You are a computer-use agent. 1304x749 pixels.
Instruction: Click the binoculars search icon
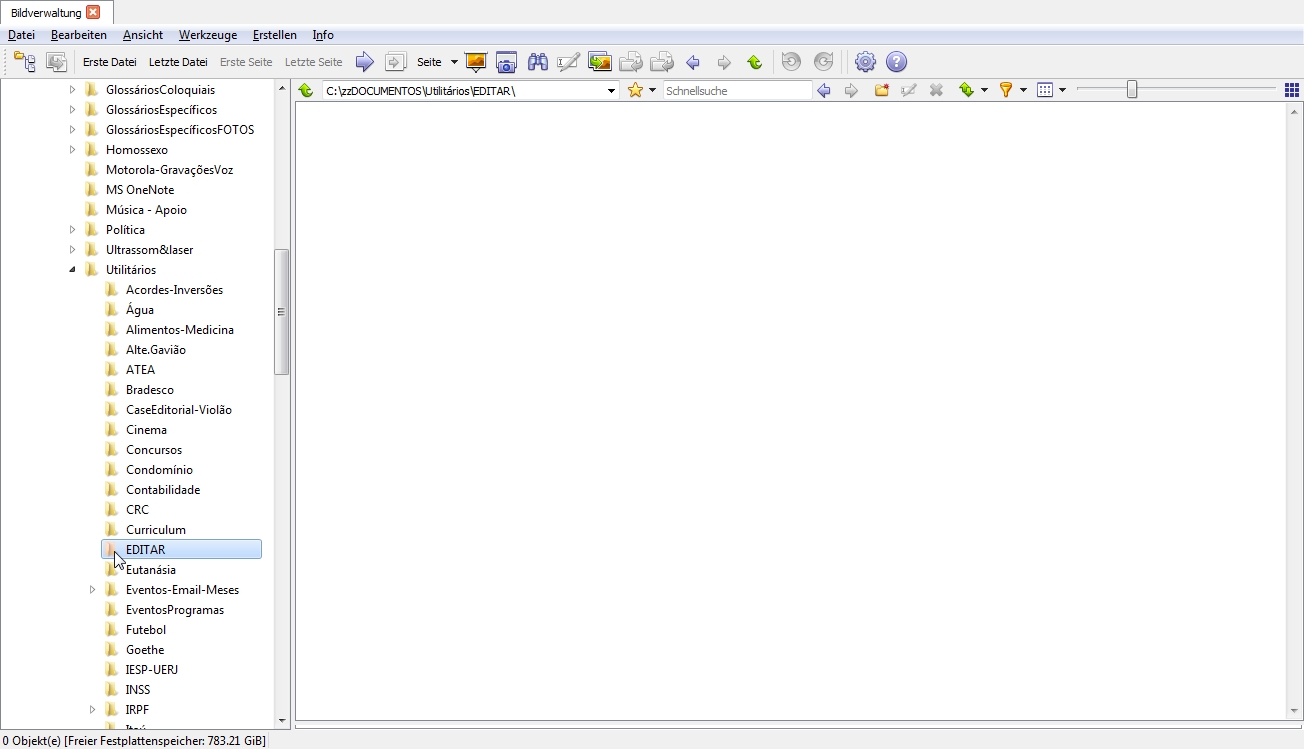(538, 62)
